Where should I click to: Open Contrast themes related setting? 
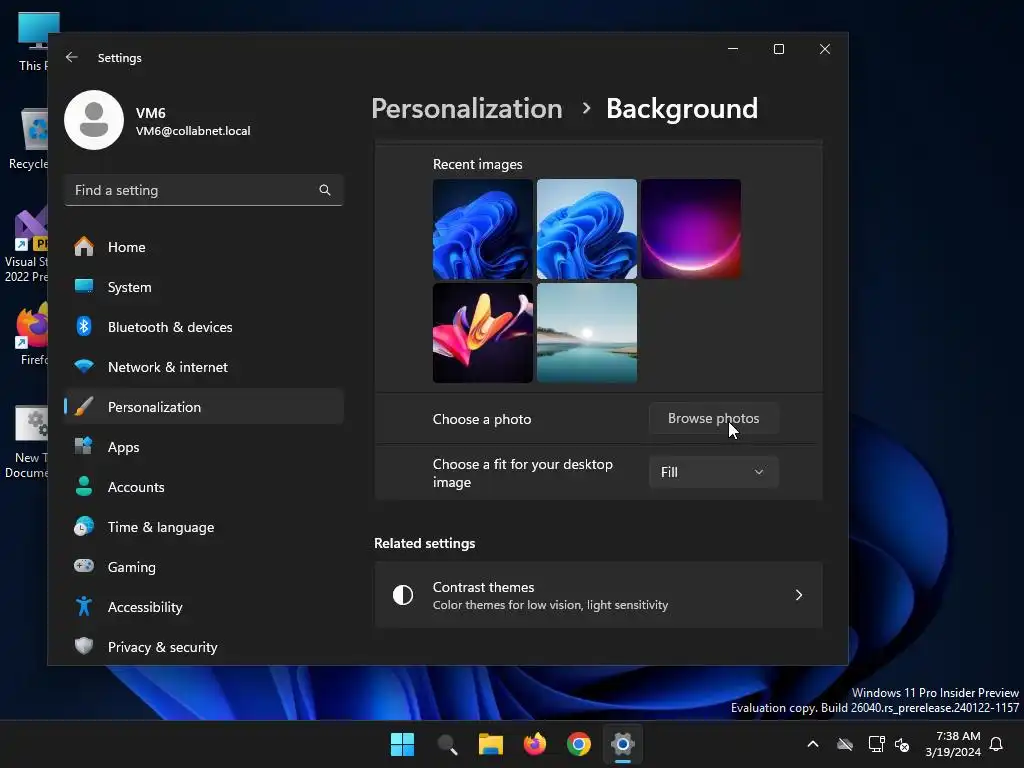pos(598,595)
